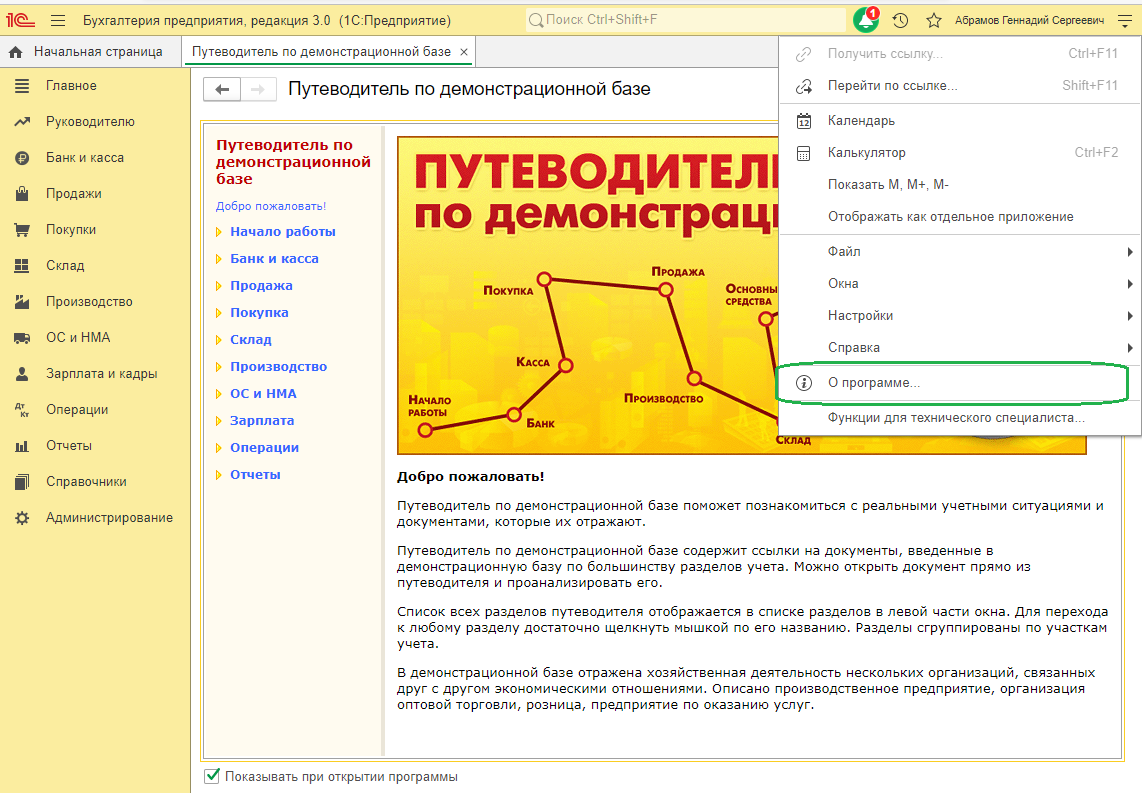1142x793 pixels.
Task: Open the hamburger sections menu
Action: coord(58,20)
